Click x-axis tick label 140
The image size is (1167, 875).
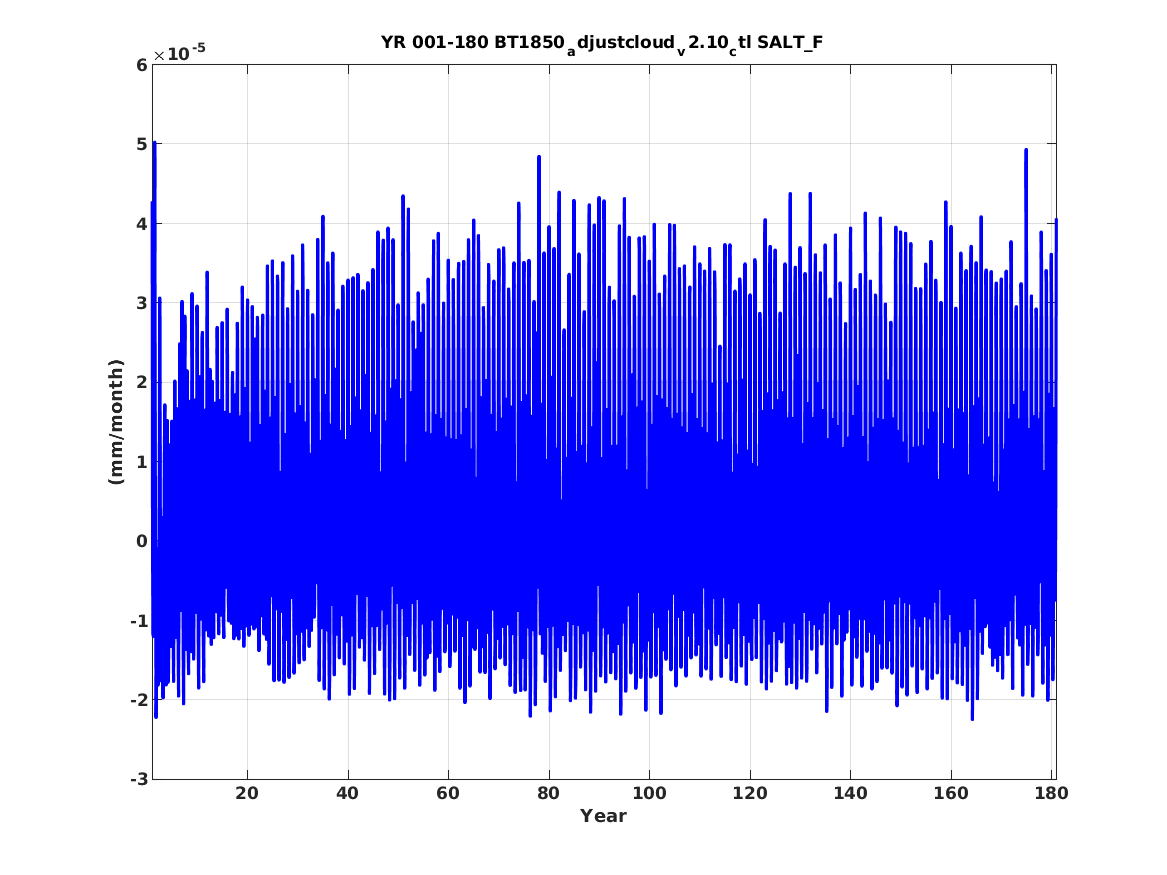850,793
